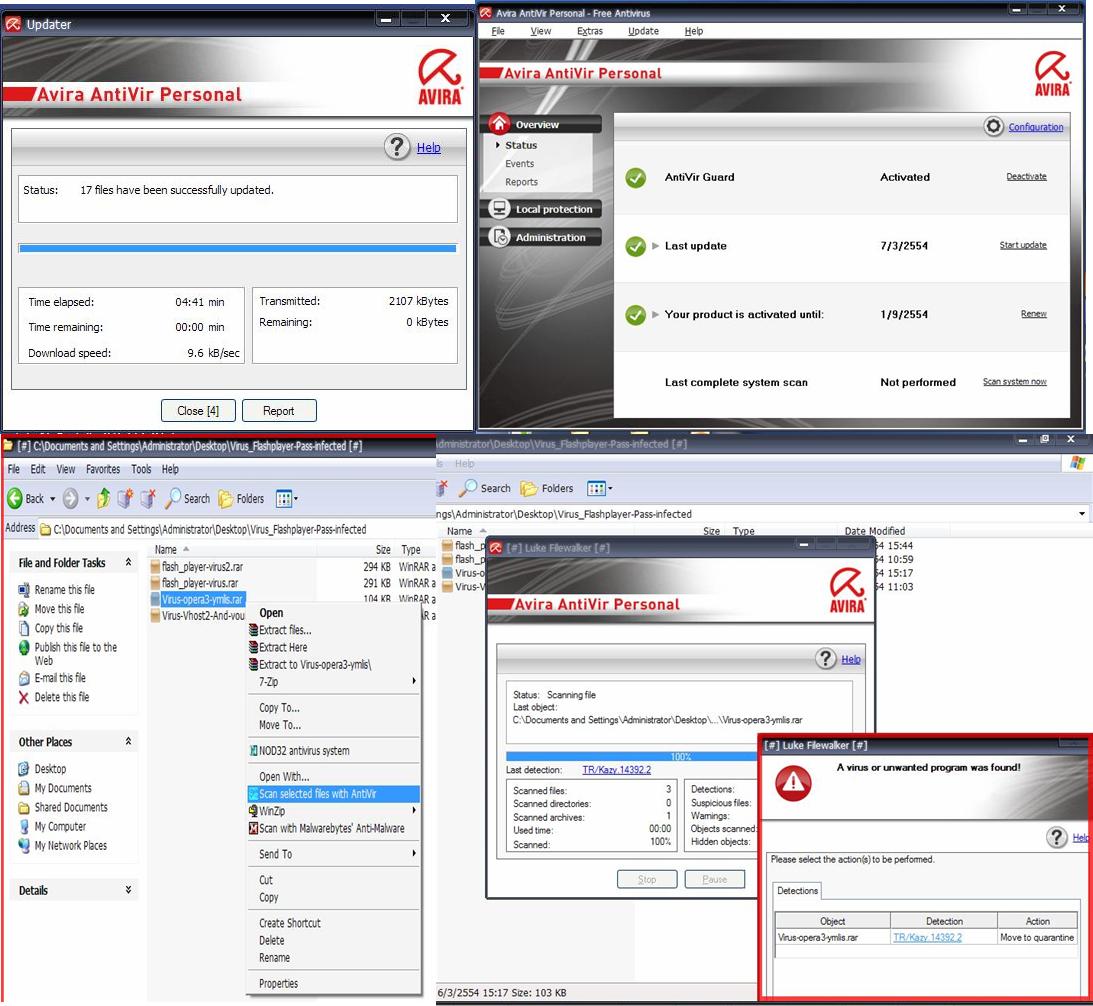Open Tools menu in left Explorer
1093x1006 pixels.
(x=141, y=469)
